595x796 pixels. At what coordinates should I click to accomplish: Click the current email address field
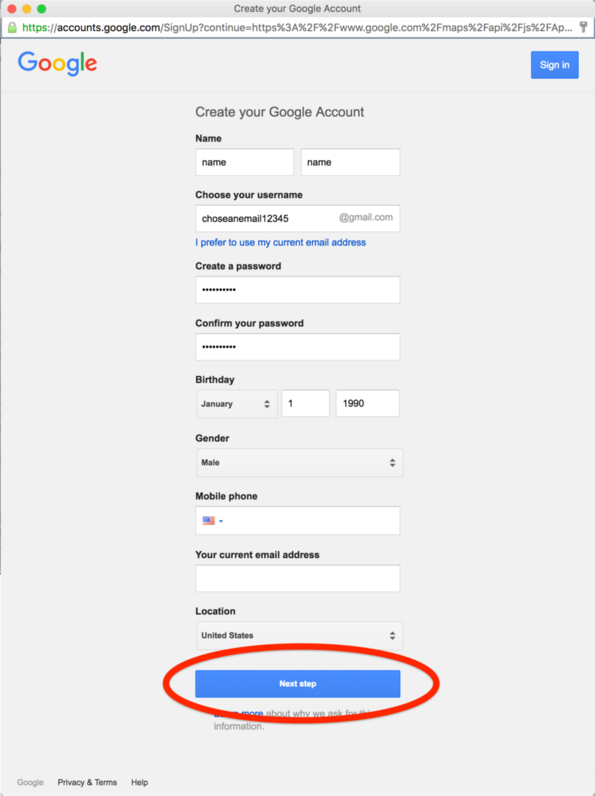298,578
